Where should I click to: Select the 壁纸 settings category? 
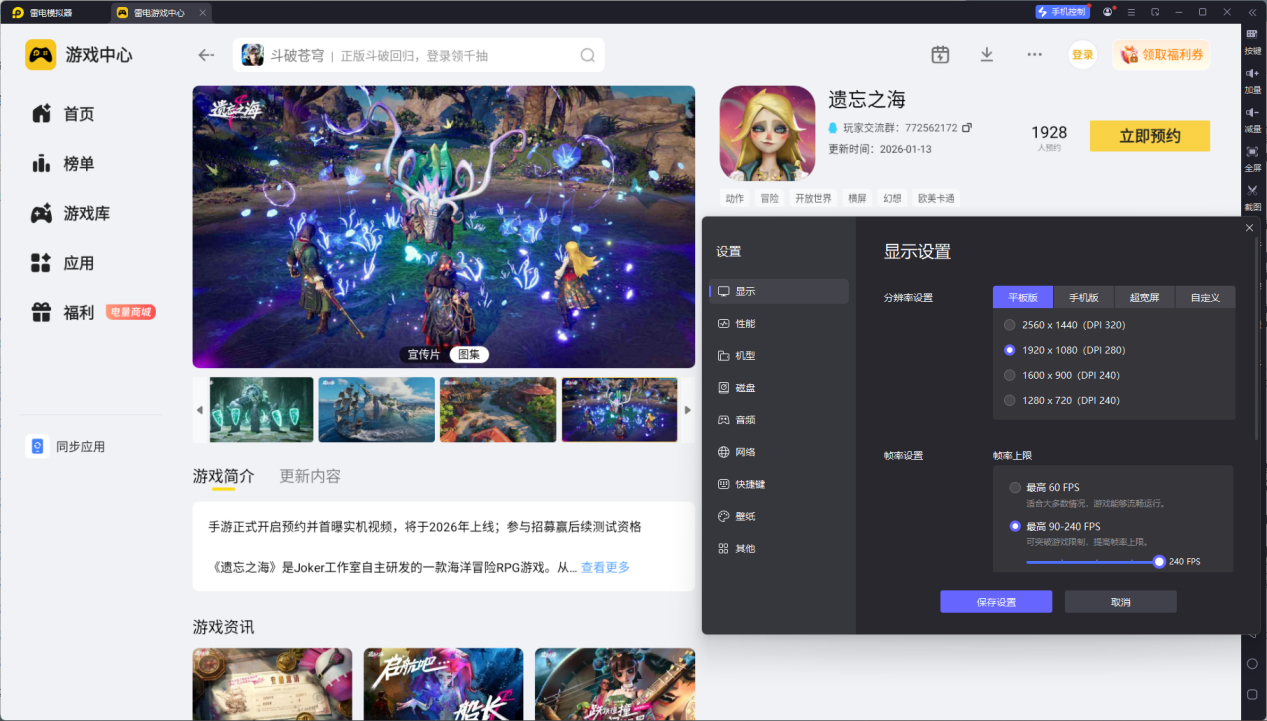pos(779,516)
